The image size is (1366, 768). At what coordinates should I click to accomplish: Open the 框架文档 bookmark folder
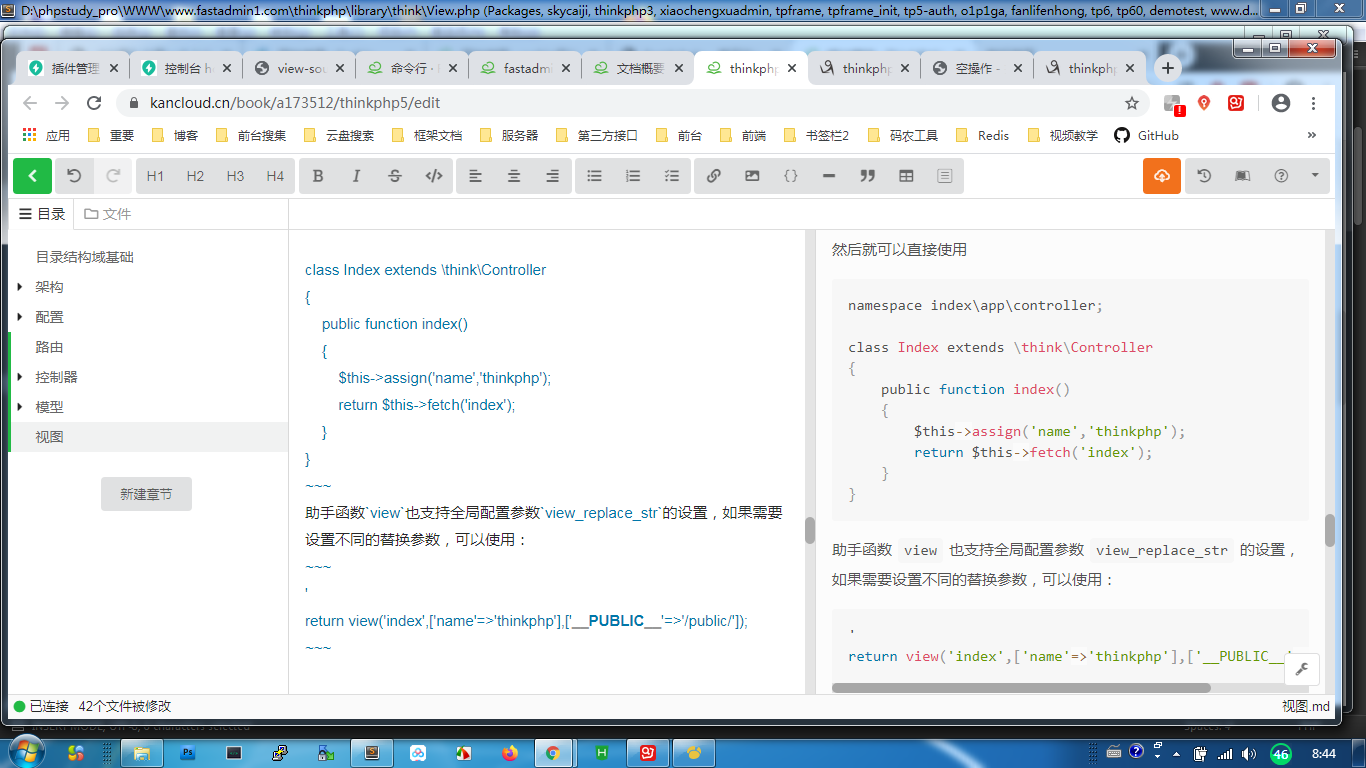427,135
